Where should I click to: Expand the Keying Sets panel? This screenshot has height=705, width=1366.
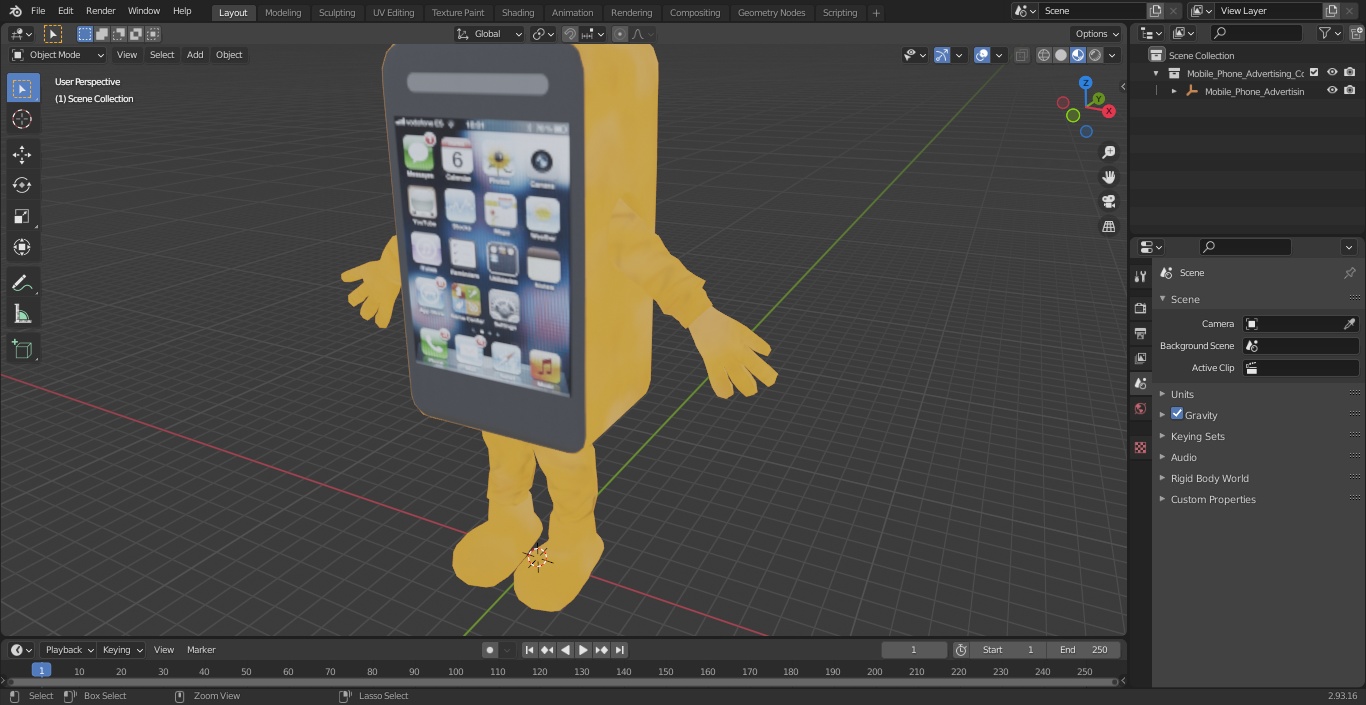click(x=1197, y=436)
